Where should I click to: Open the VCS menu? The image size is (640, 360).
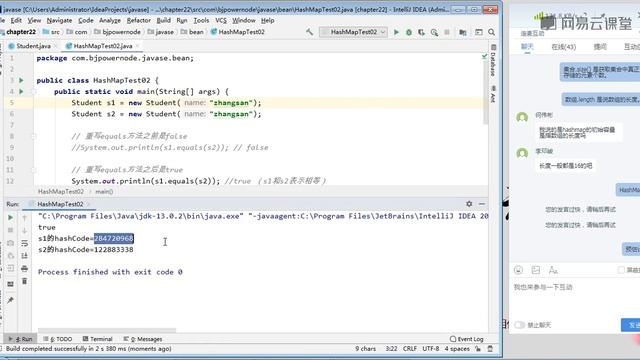coord(221,20)
